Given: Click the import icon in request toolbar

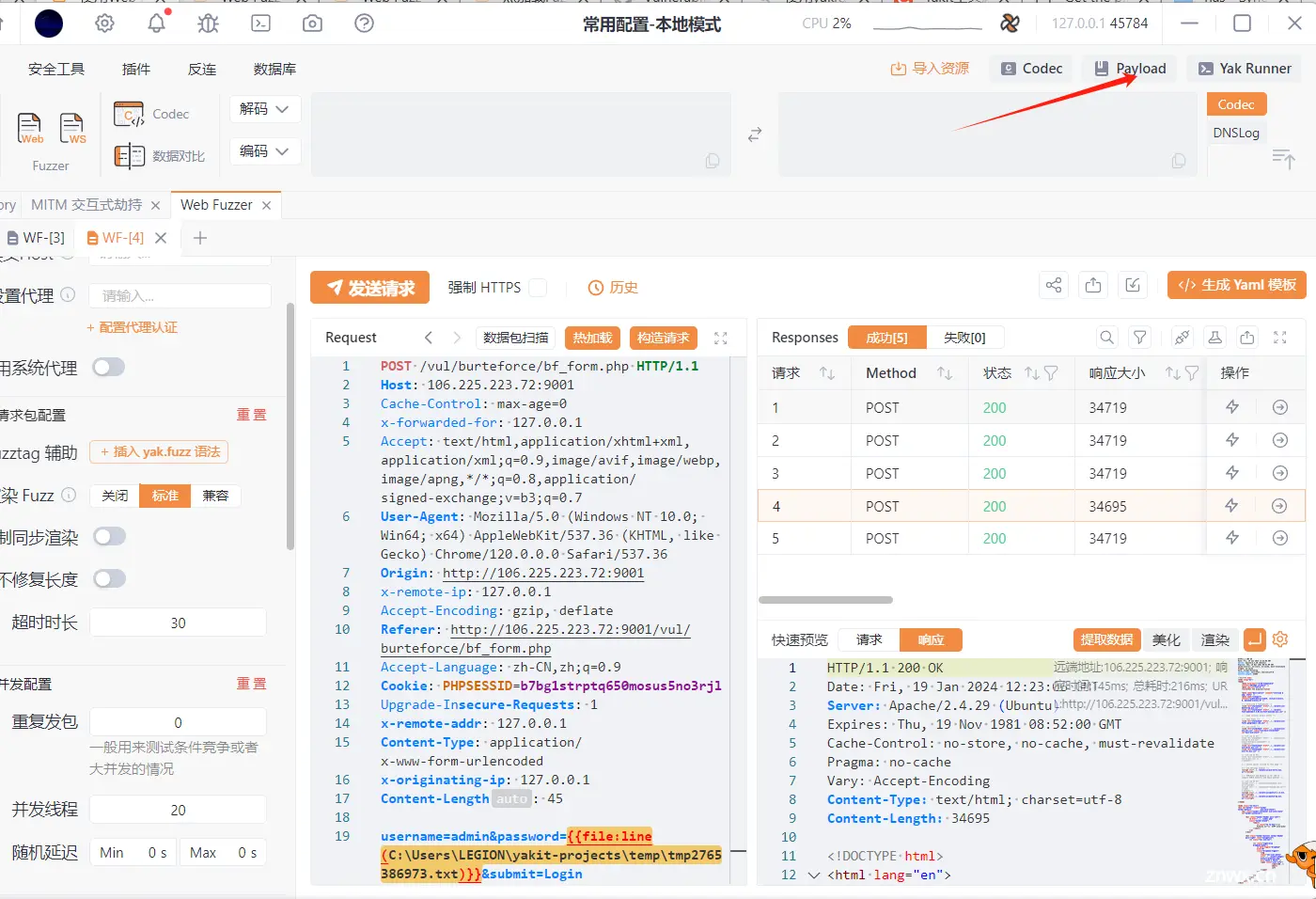Looking at the screenshot, I should pyautogui.click(x=1133, y=285).
